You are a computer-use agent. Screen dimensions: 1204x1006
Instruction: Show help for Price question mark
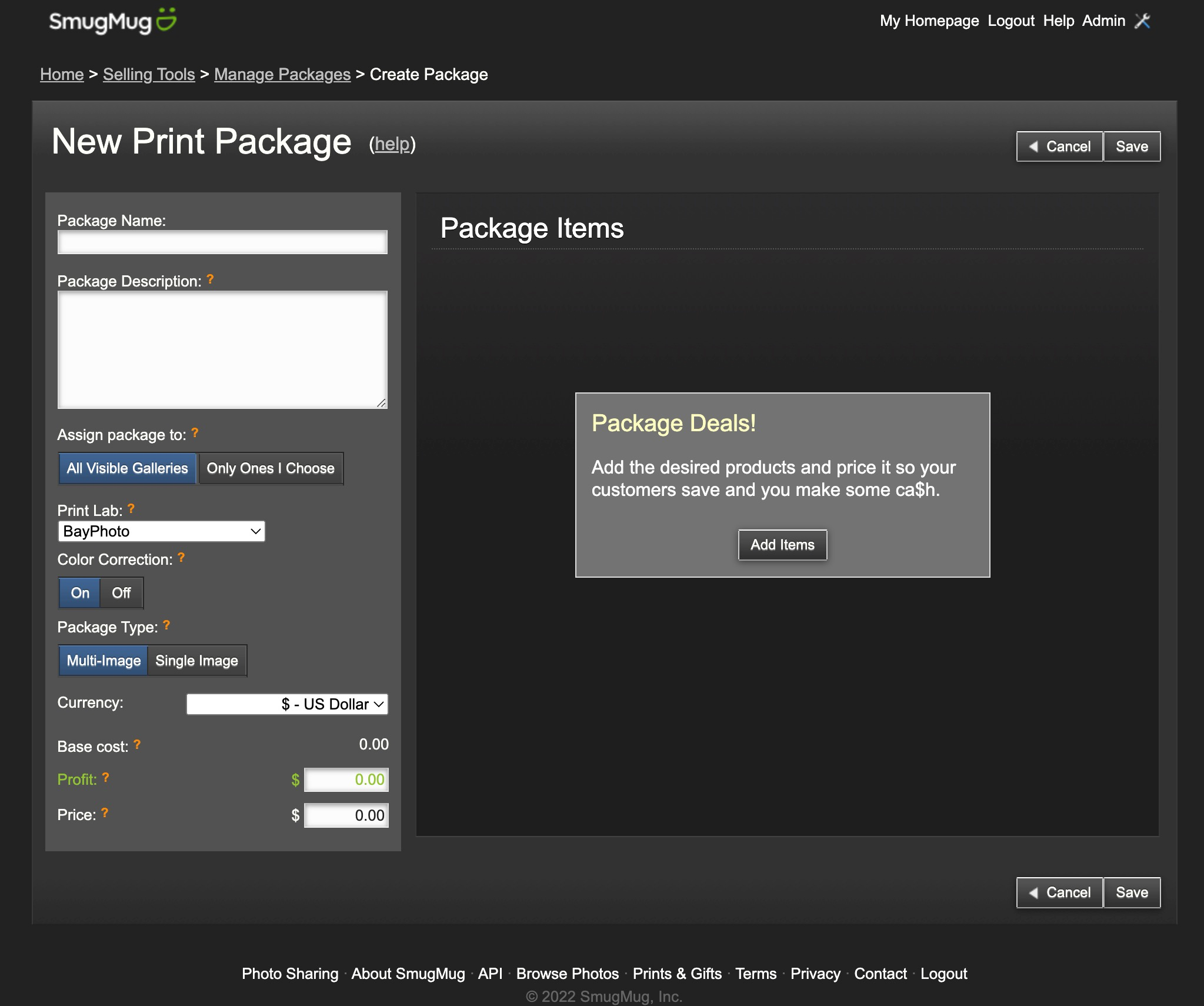click(105, 813)
